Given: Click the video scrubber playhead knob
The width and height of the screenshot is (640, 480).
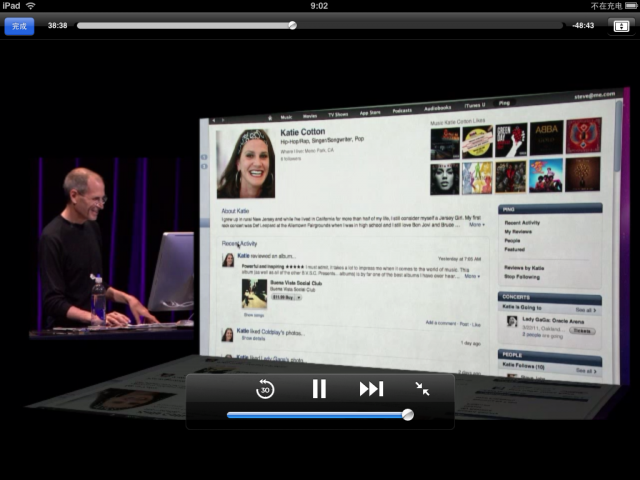Looking at the screenshot, I should [293, 25].
